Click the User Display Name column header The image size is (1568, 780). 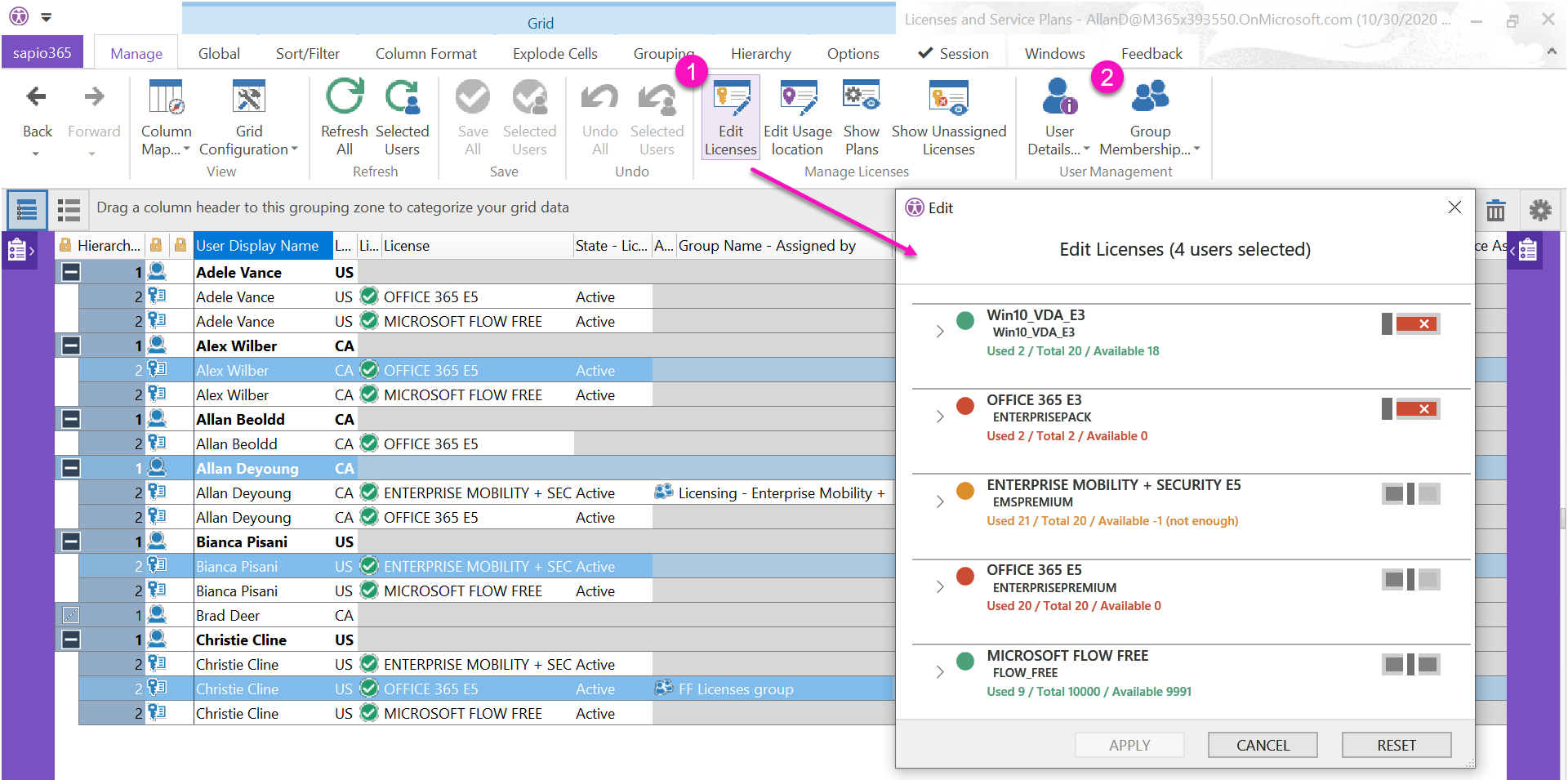257,246
